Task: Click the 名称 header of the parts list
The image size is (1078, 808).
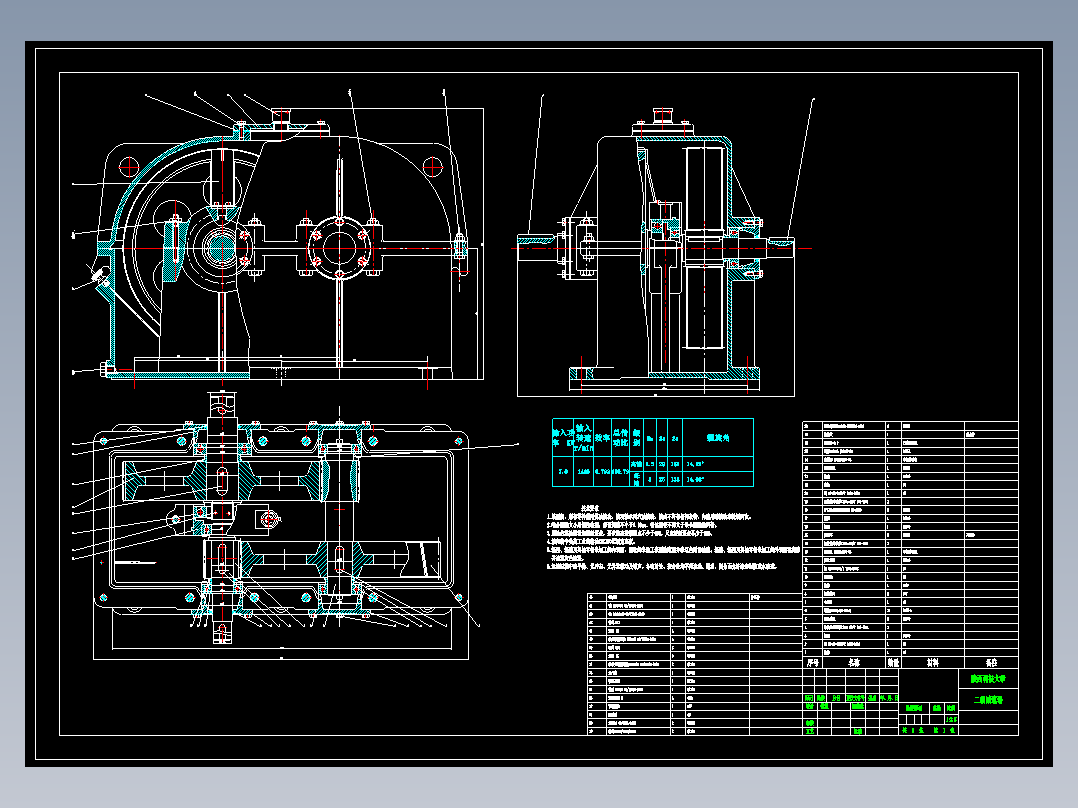Action: click(854, 663)
